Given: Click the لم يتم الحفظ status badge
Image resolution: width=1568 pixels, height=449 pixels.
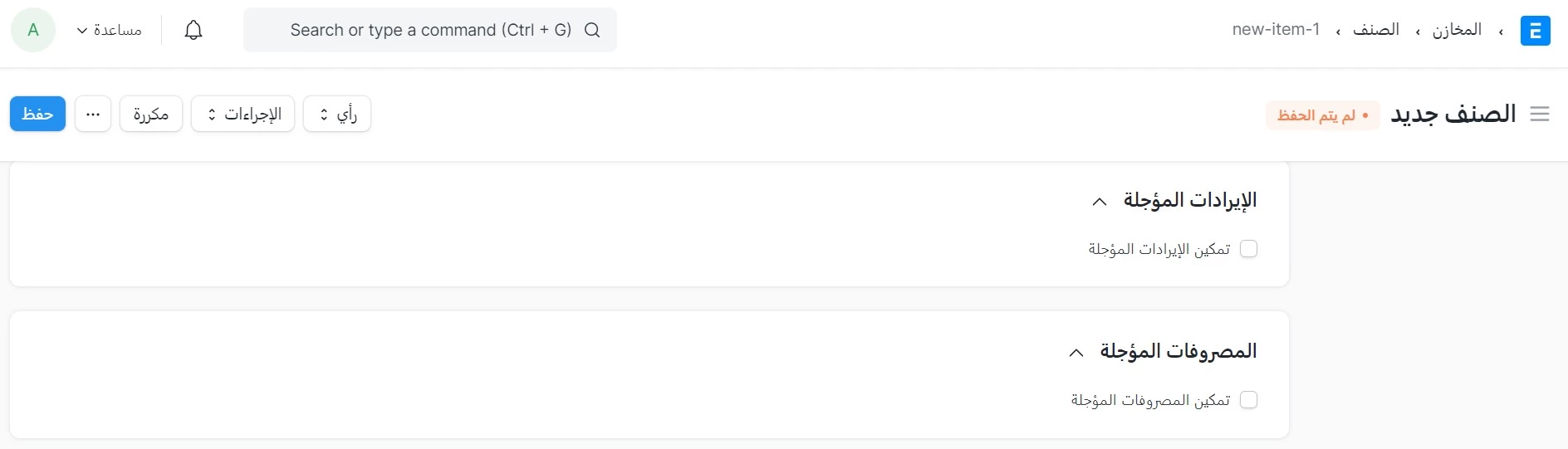Looking at the screenshot, I should 1323,115.
